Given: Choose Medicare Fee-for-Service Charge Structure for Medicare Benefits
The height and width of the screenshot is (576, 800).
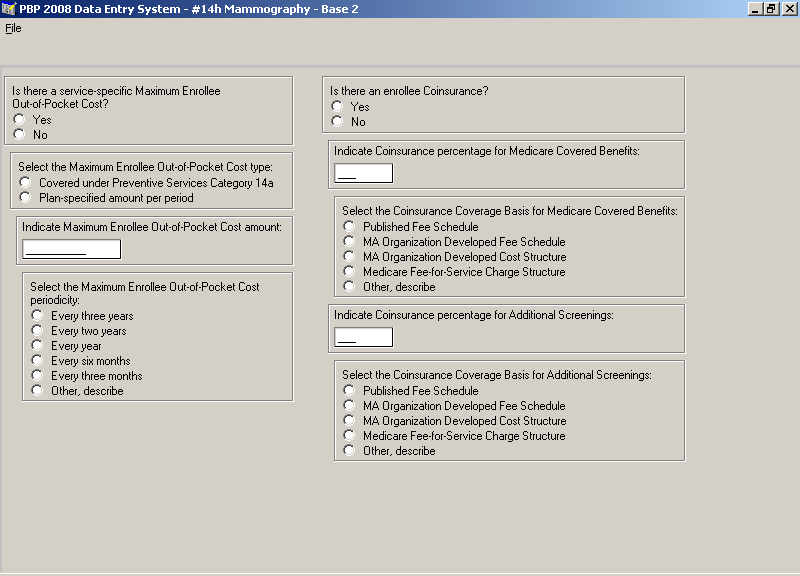Looking at the screenshot, I should tap(349, 271).
